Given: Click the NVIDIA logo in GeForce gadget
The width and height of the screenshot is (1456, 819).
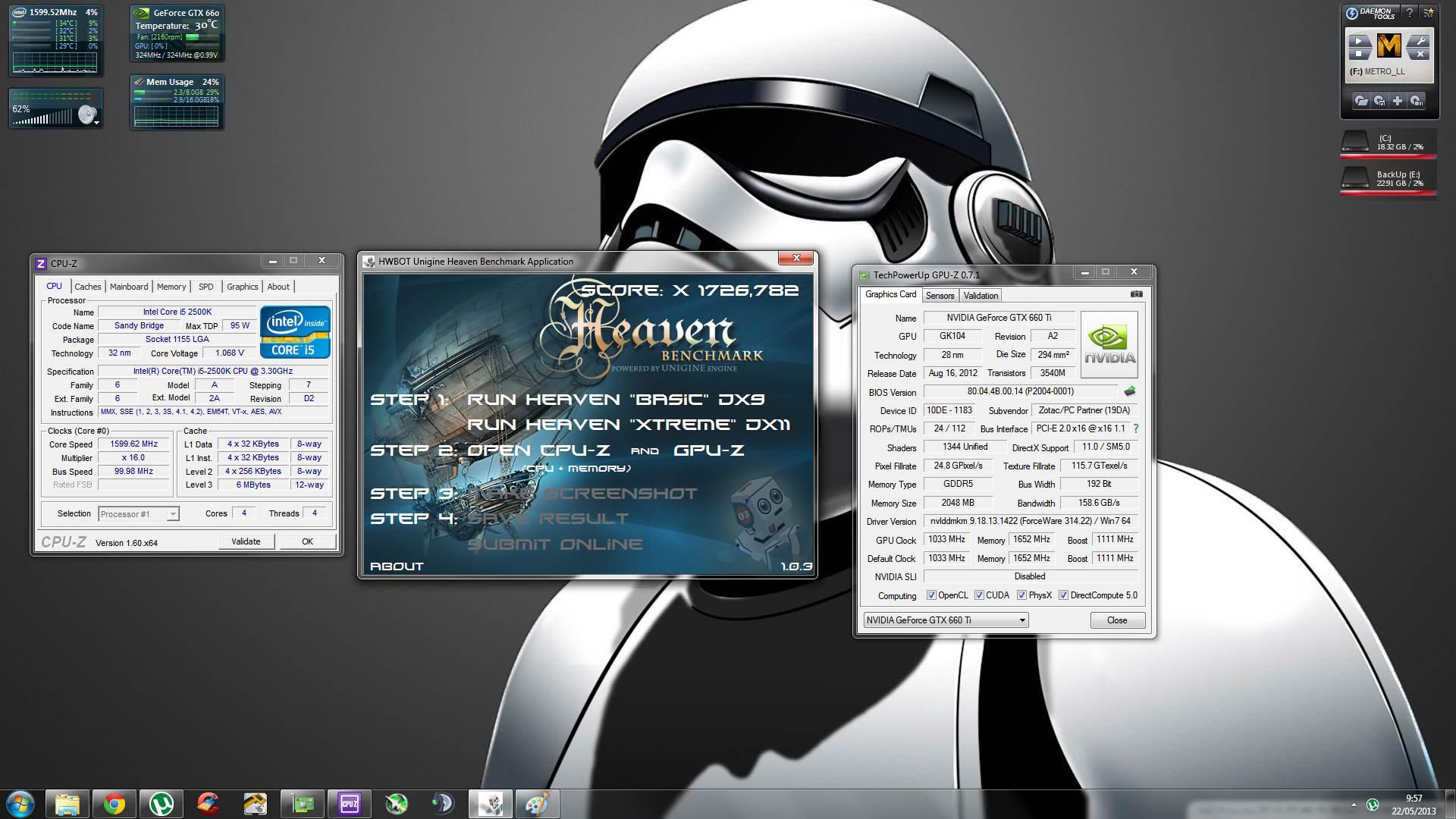Looking at the screenshot, I should (141, 13).
